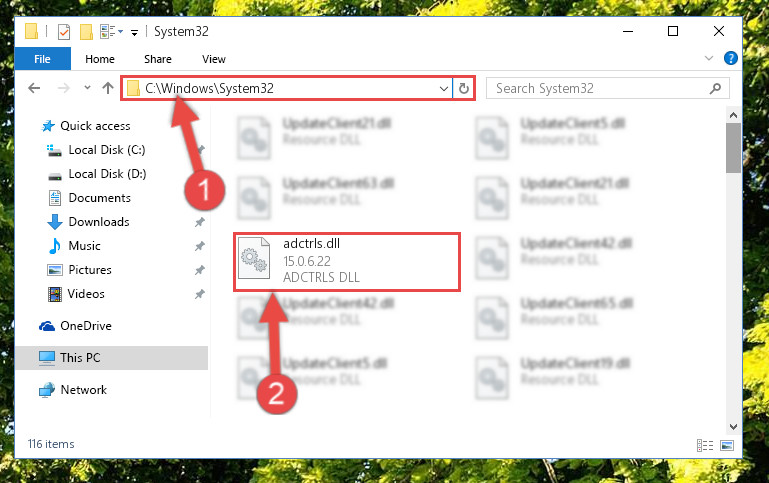Click the Properties icon in title bar
This screenshot has height=483, width=769.
[x=64, y=32]
